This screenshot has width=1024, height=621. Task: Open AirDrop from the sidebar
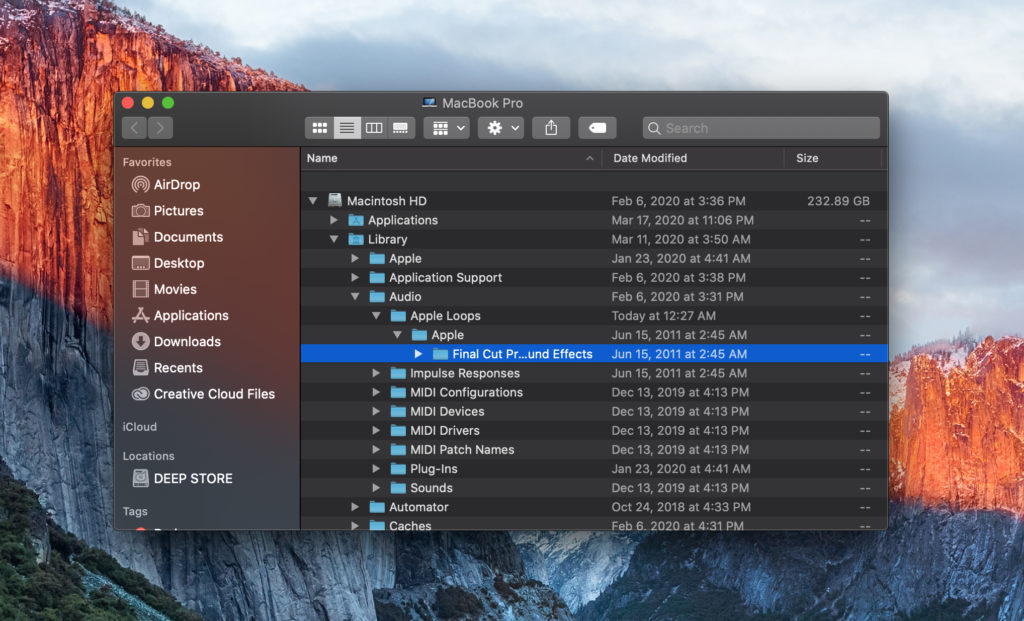coord(176,185)
